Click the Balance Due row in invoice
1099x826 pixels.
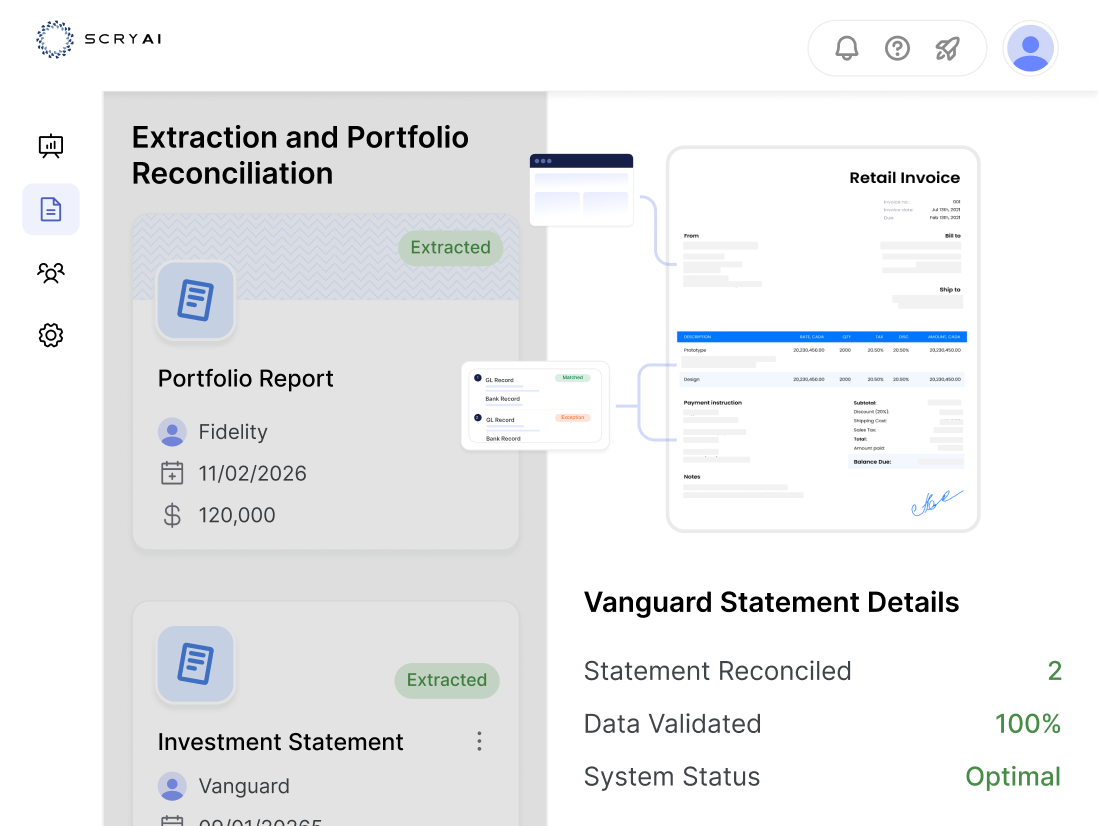click(x=906, y=462)
